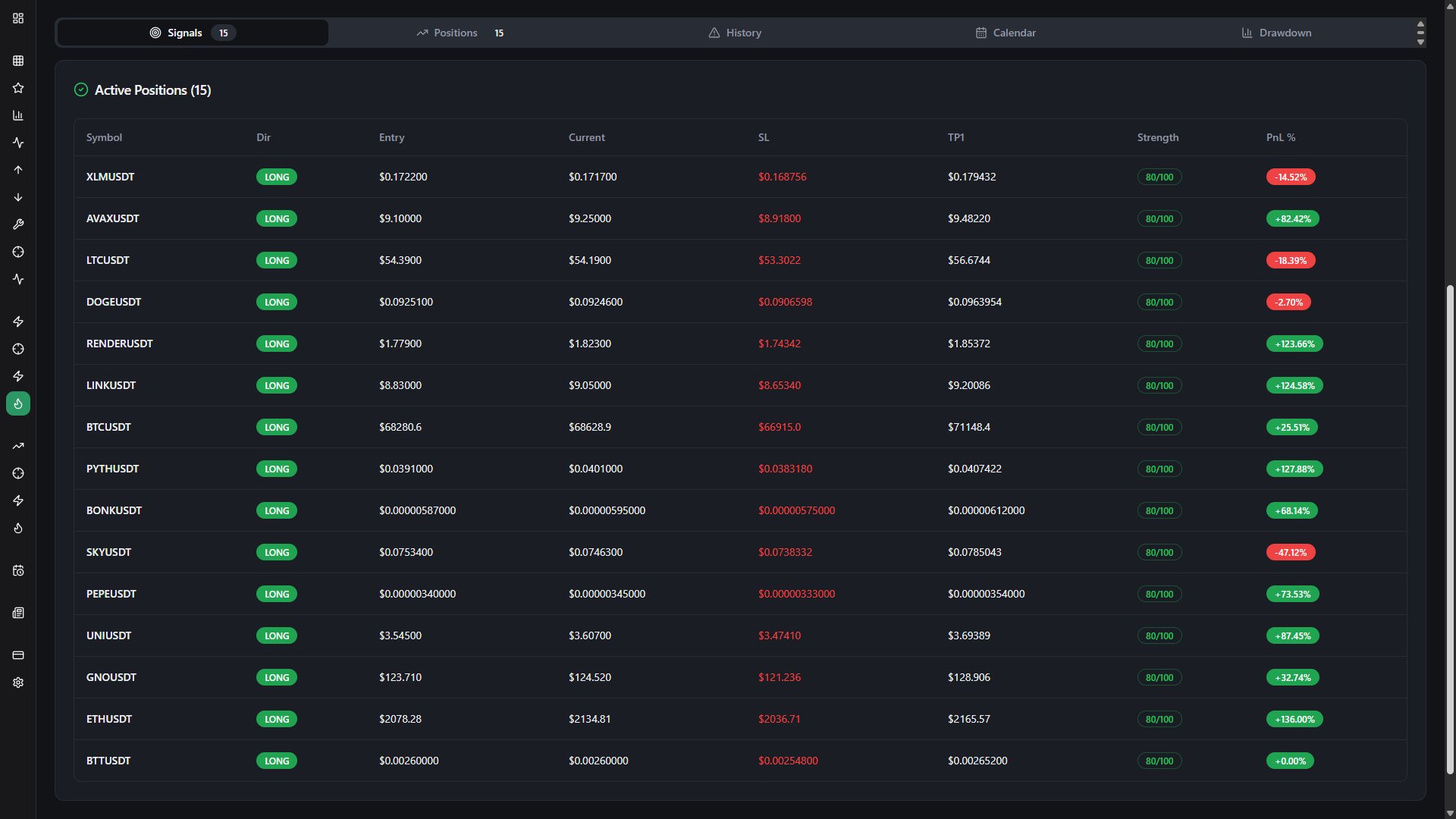The height and width of the screenshot is (819, 1456).
Task: Click the trending-up arrow sidebar icon
Action: [18, 446]
